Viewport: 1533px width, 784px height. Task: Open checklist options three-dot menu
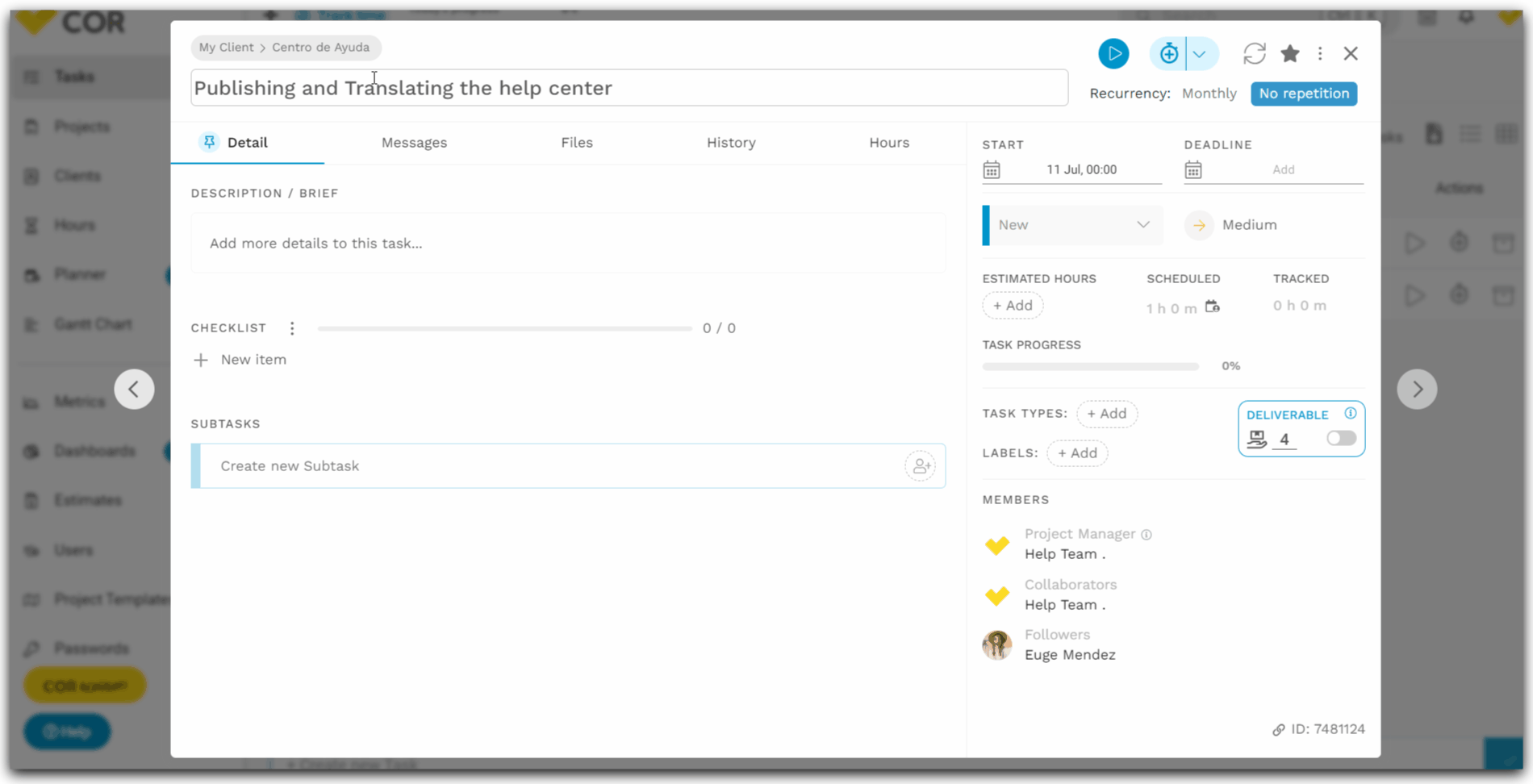pos(292,328)
